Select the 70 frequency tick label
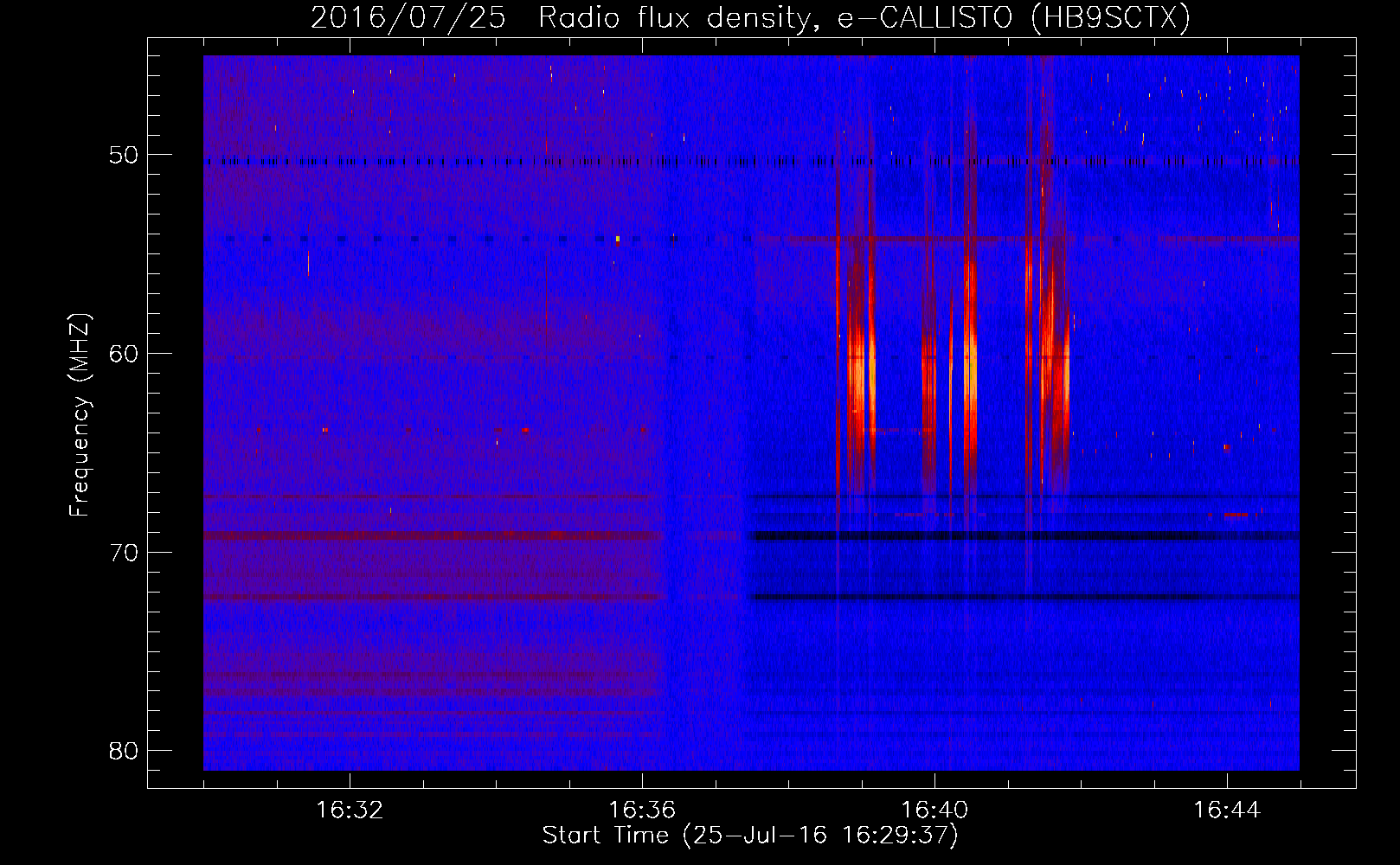Viewport: 1400px width, 865px height. pos(124,553)
